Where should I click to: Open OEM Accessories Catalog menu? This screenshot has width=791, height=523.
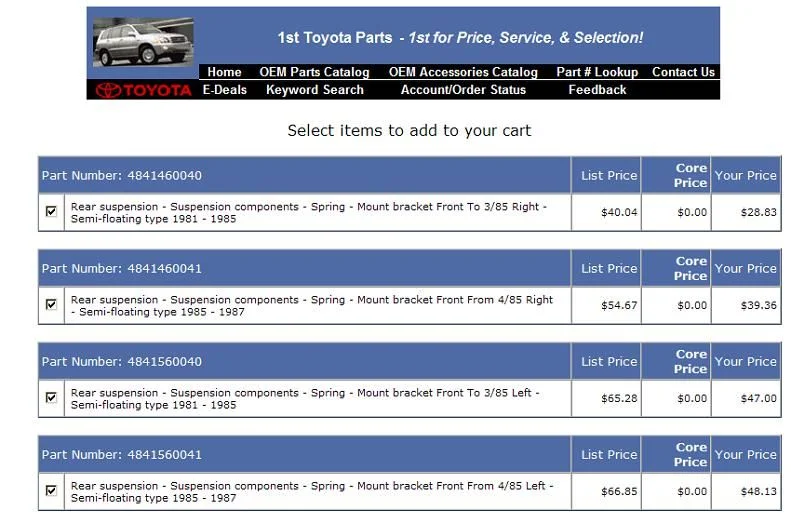click(x=463, y=72)
